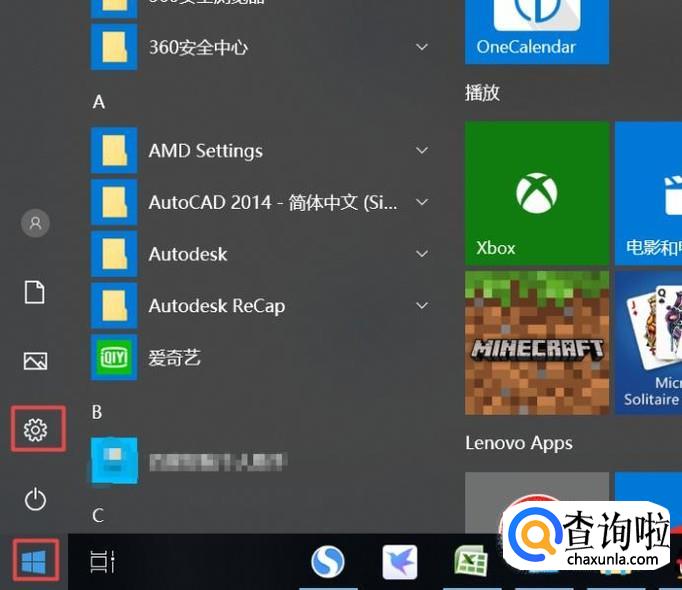Screen dimensions: 682x590
Task: Open the blue S browser taskbar icon
Action: [x=328, y=563]
